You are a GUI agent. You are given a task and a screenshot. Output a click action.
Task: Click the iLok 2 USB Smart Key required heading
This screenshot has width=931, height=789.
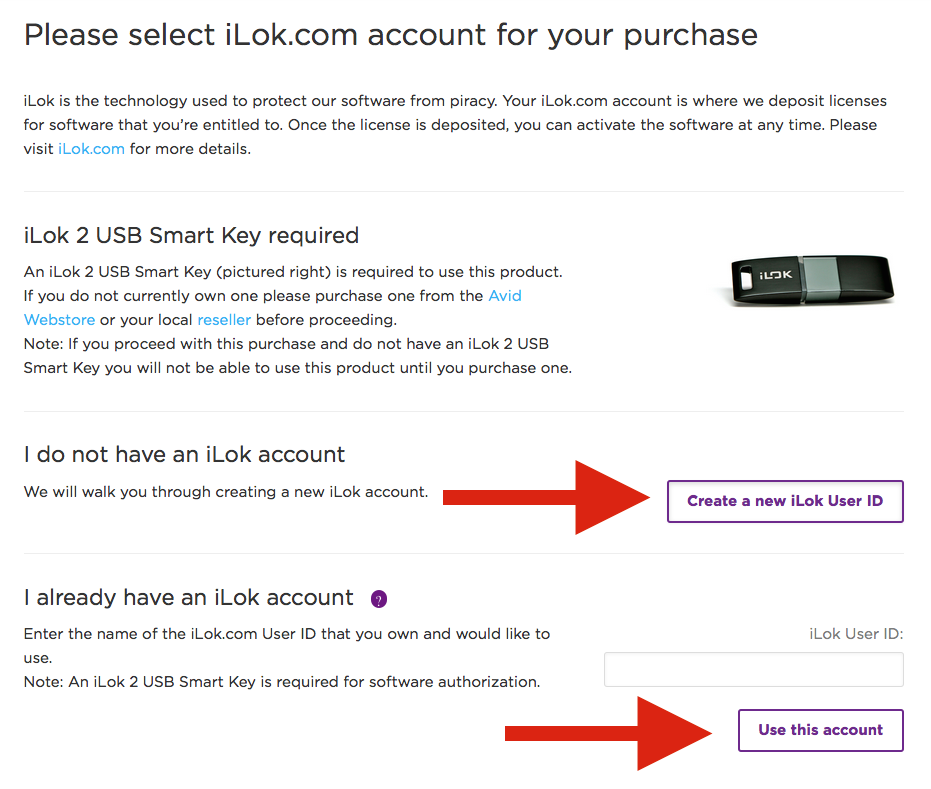(x=191, y=236)
